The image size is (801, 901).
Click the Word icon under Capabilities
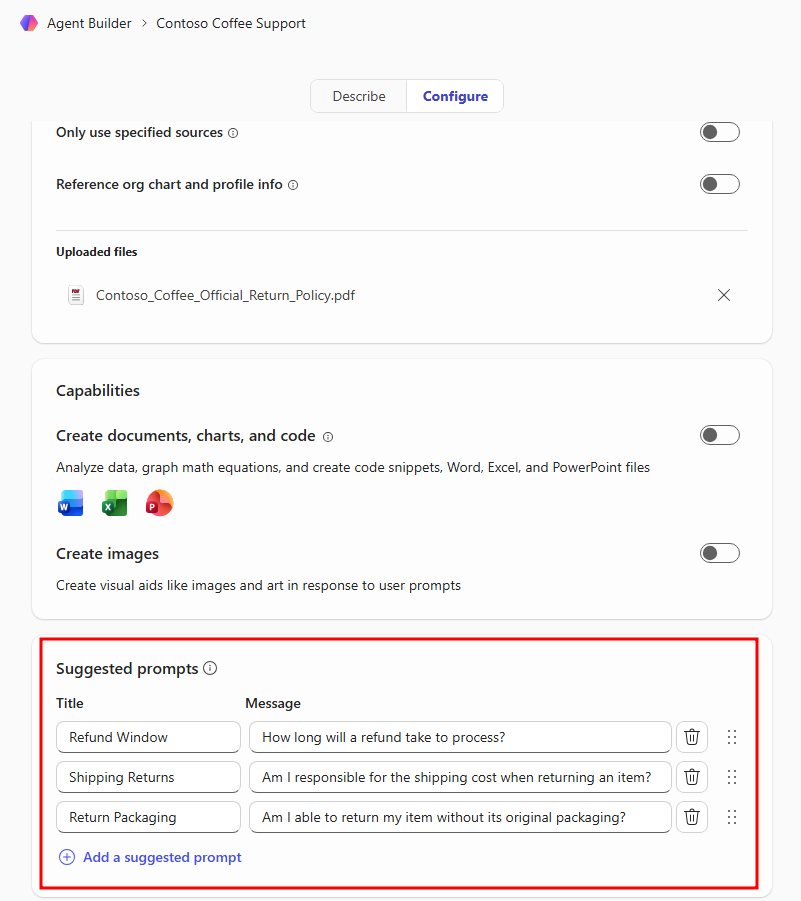coord(71,503)
